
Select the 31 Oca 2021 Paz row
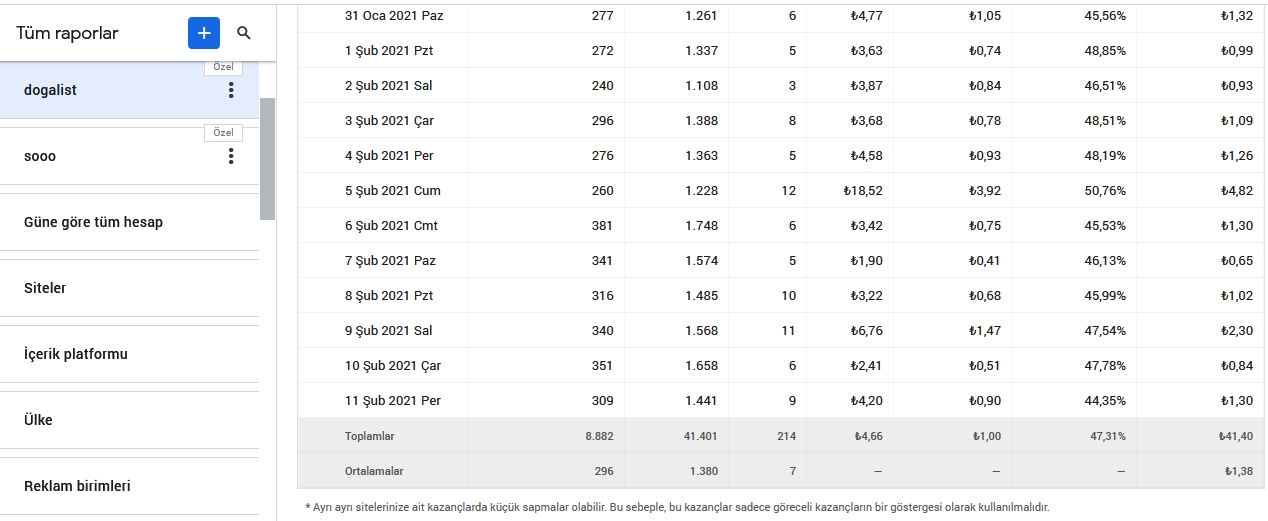tap(782, 16)
